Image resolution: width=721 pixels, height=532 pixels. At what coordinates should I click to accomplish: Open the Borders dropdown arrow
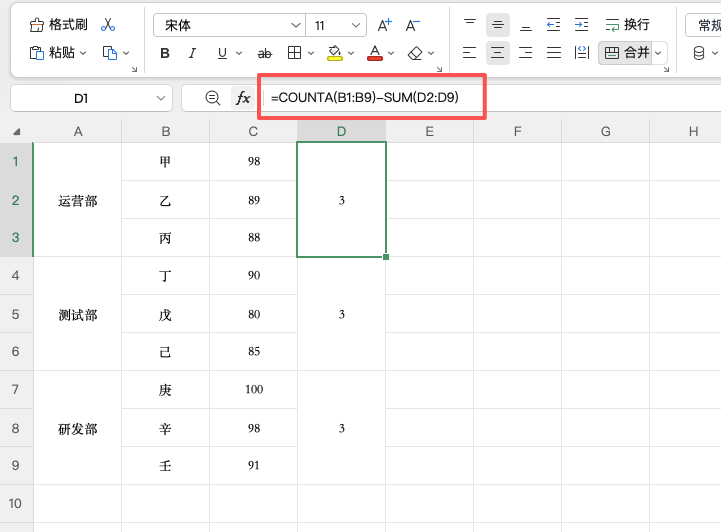click(311, 53)
